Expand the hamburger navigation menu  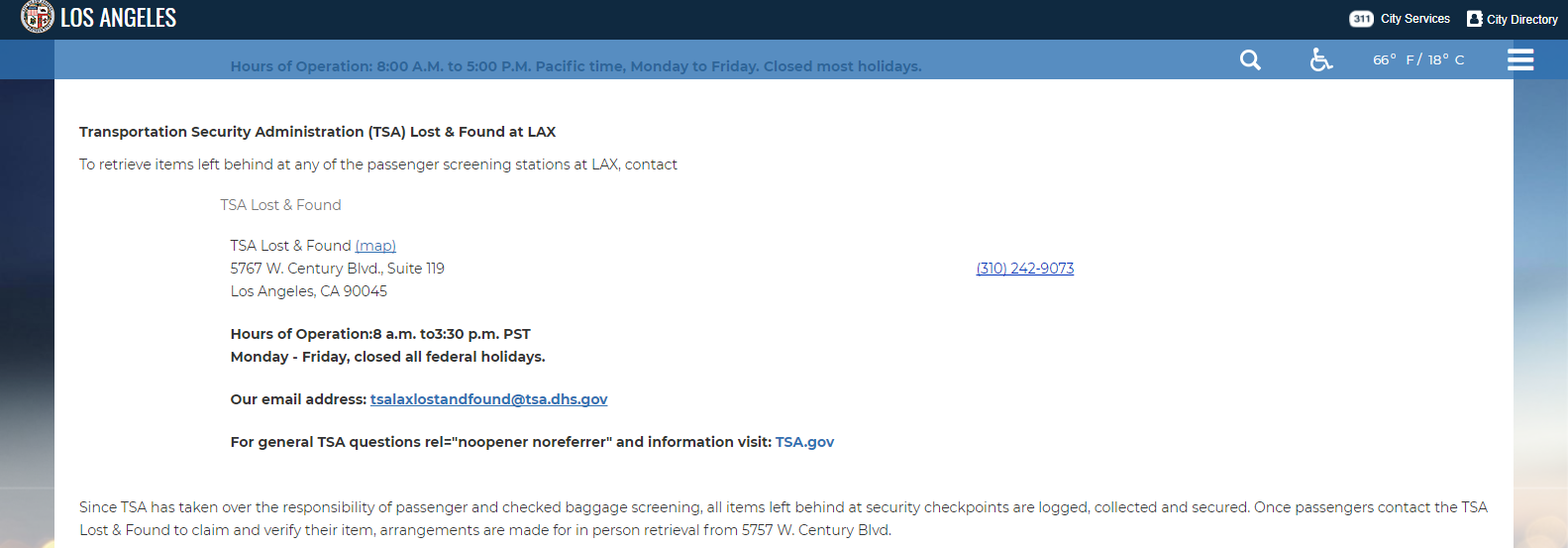tap(1519, 60)
